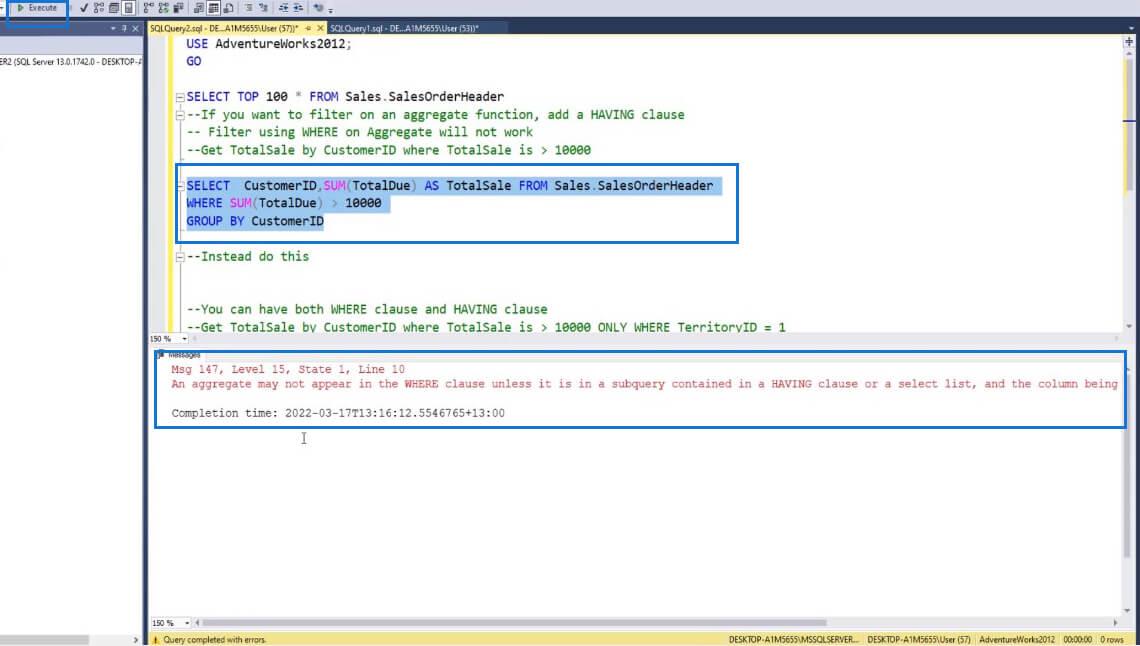Click 'Sales.SalesOrderHeader' in the TOP 100 query
Viewport: 1140px width, 646px height.
pyautogui.click(x=425, y=97)
